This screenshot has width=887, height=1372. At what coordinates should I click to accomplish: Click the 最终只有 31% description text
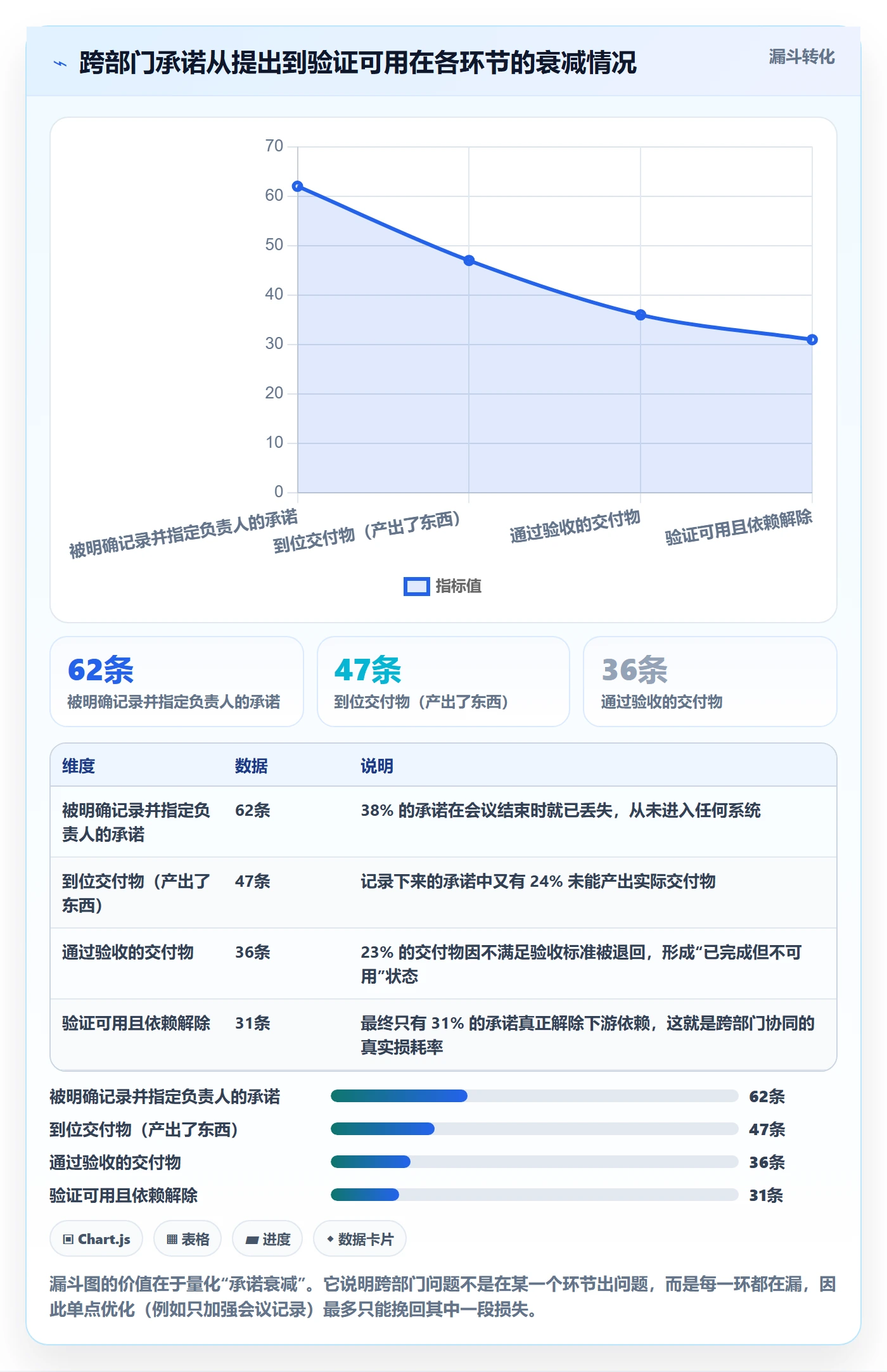[587, 1035]
